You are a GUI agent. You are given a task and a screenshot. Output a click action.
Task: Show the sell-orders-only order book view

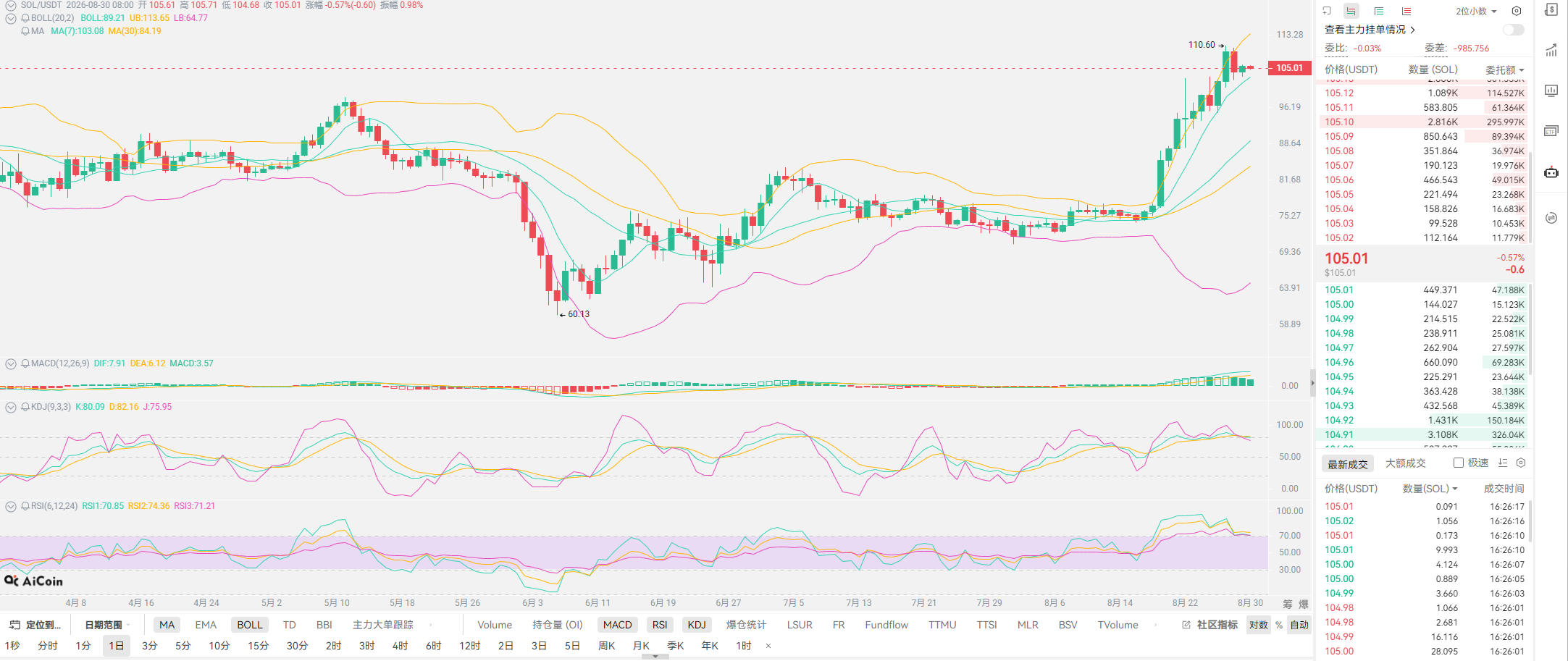tap(1406, 11)
